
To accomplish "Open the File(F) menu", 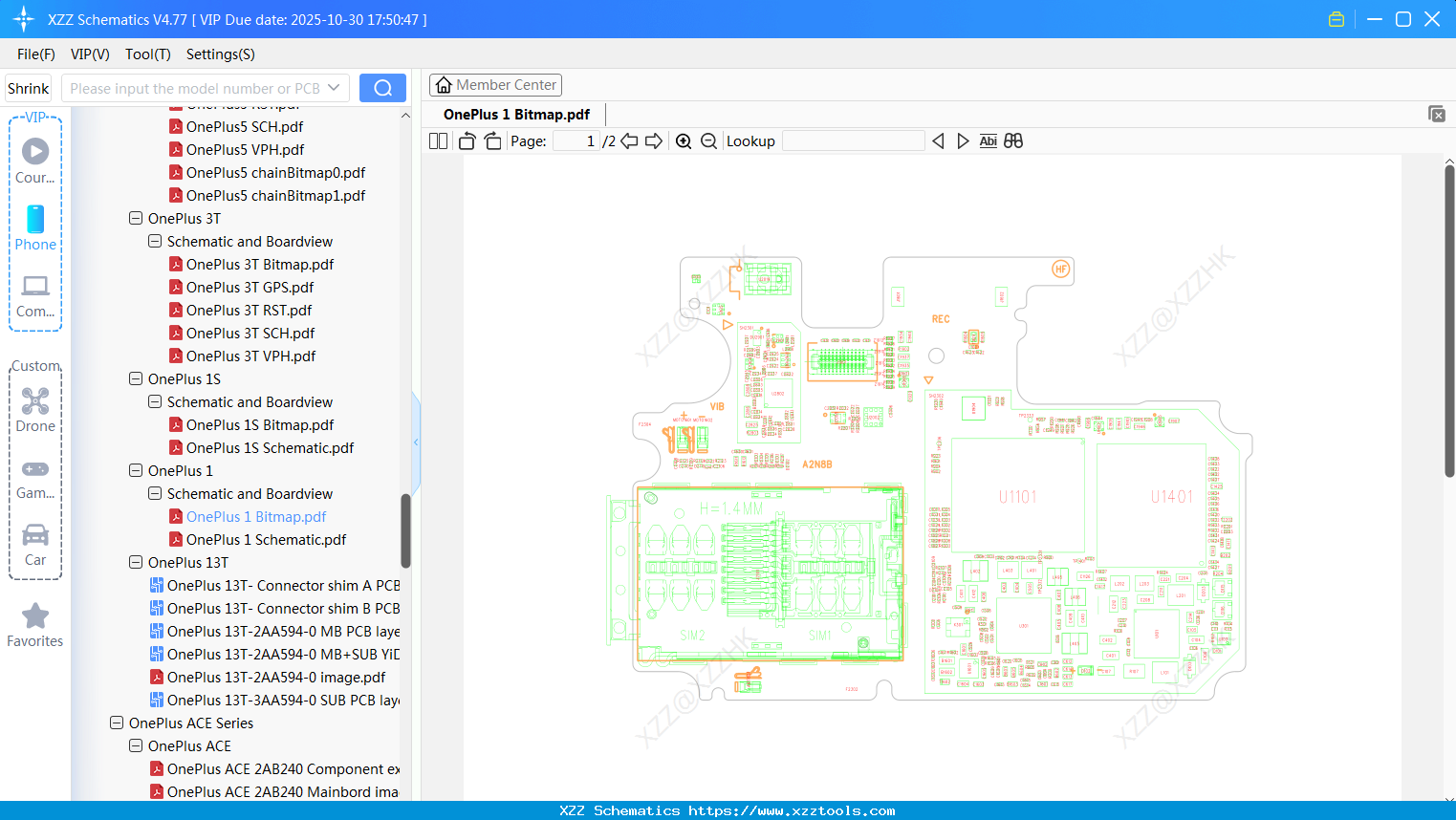I will (x=36, y=54).
